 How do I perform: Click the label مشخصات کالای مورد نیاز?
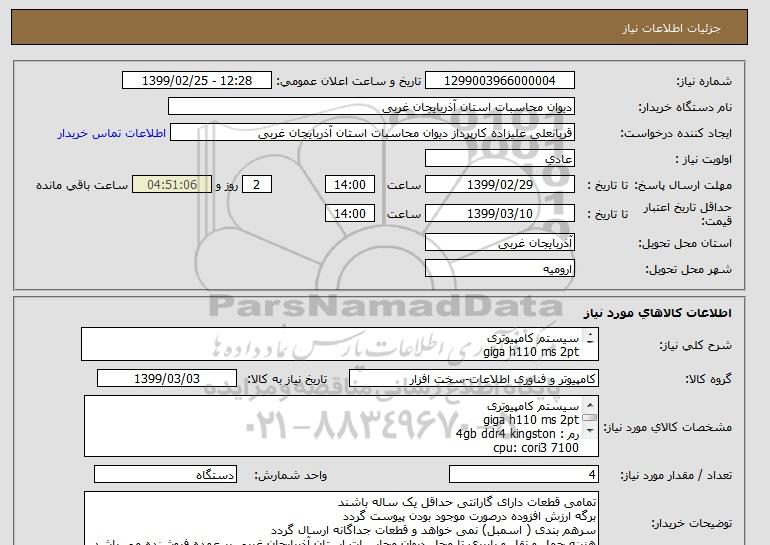(x=668, y=427)
